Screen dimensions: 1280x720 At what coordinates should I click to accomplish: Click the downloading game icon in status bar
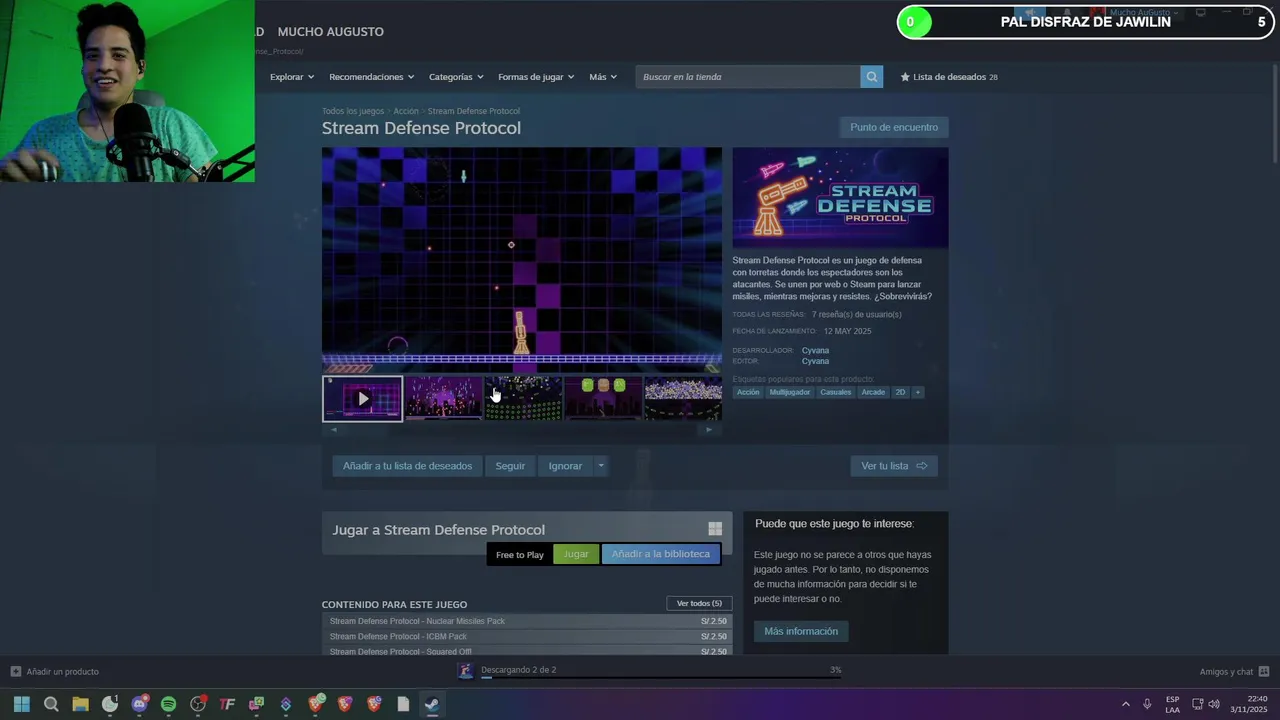465,671
